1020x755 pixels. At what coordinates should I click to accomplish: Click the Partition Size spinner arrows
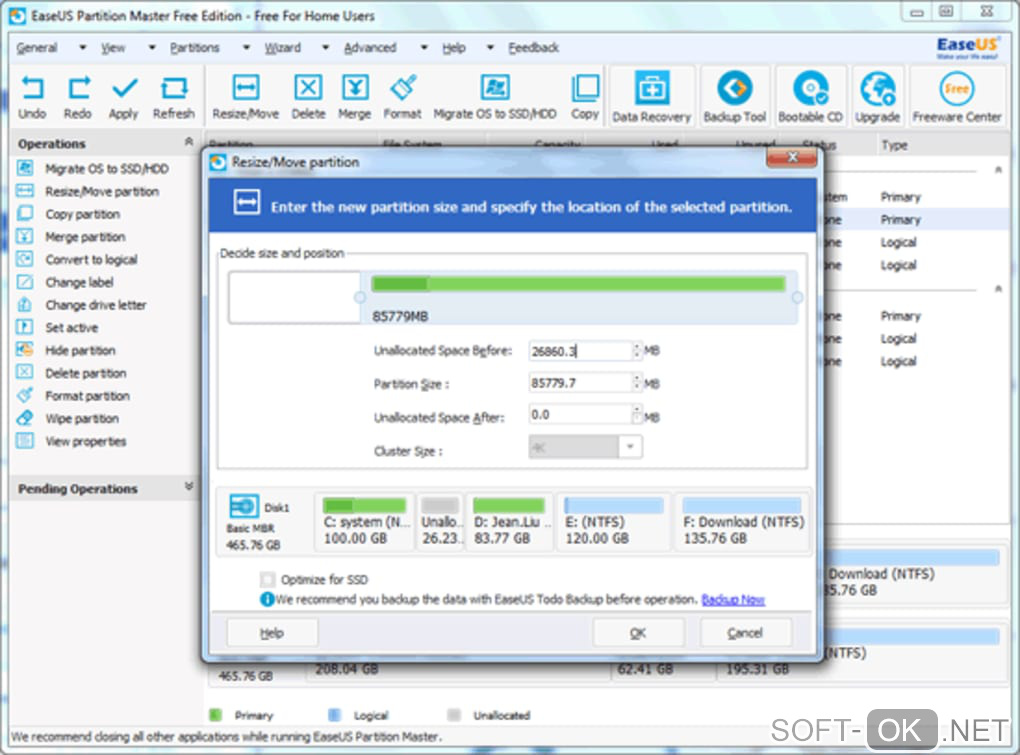[x=637, y=383]
